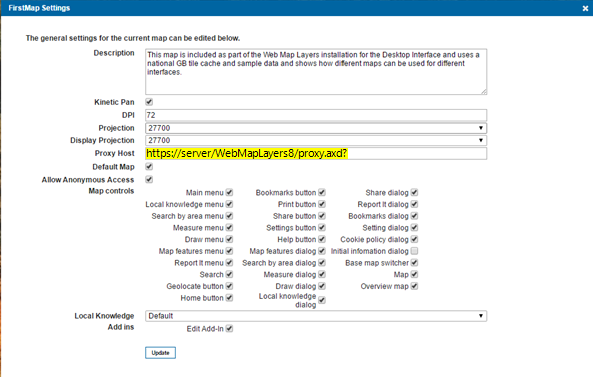The height and width of the screenshot is (377, 593).
Task: Click the Update button
Action: pyautogui.click(x=160, y=352)
